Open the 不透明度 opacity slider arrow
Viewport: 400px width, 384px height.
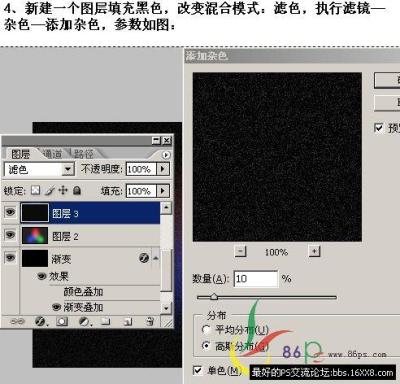coord(163,169)
